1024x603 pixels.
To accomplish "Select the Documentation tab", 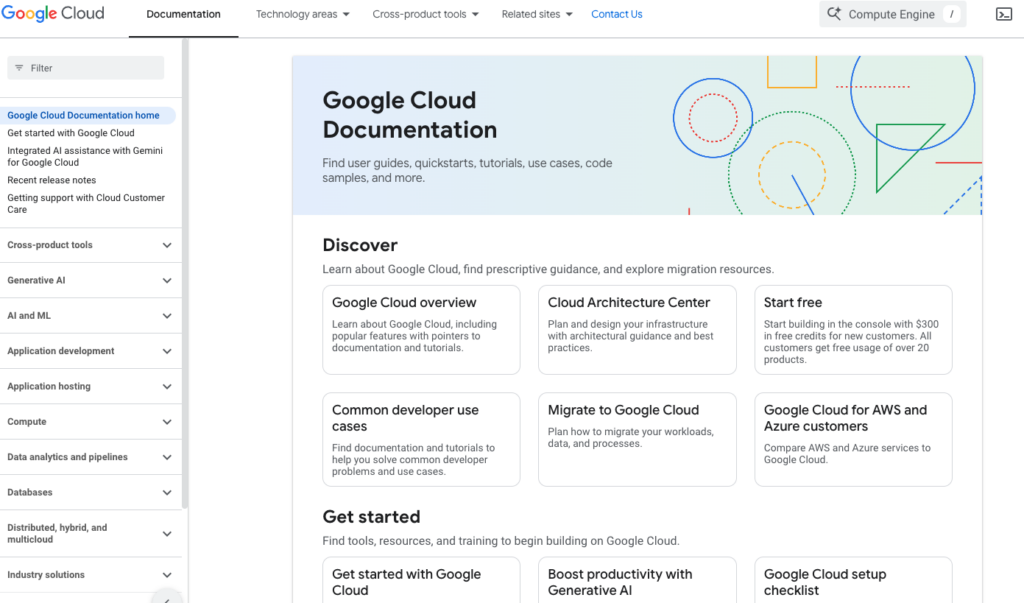I will [184, 14].
